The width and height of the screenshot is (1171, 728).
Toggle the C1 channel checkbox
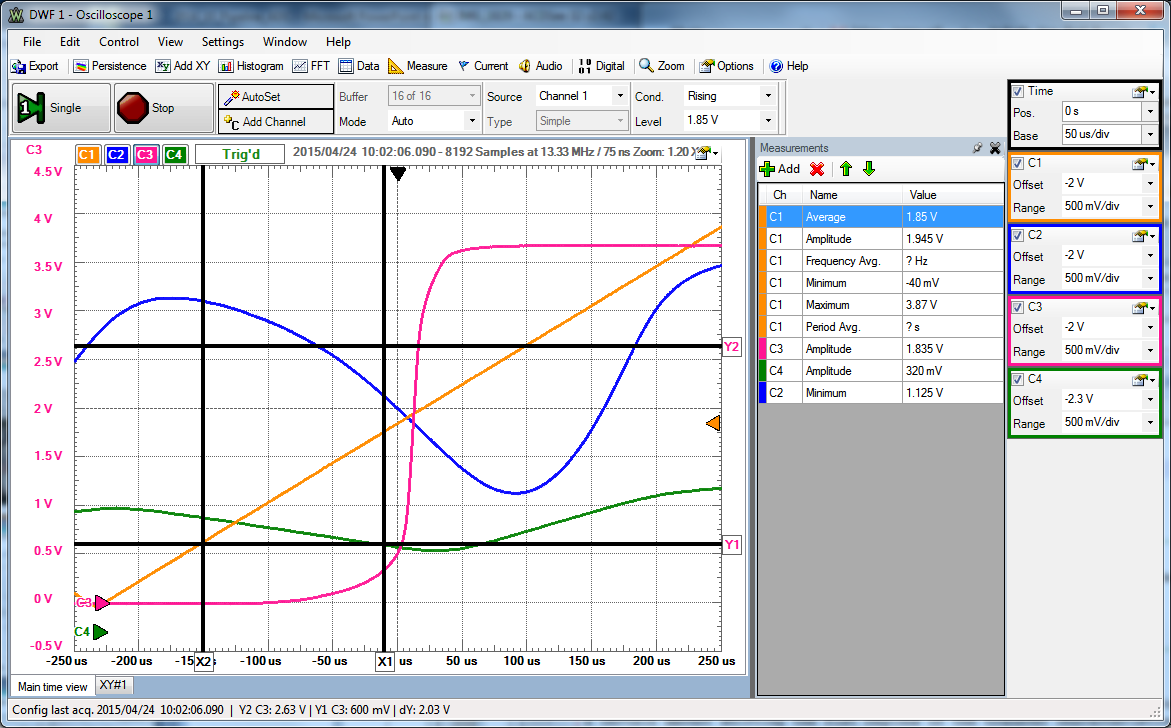point(1018,163)
